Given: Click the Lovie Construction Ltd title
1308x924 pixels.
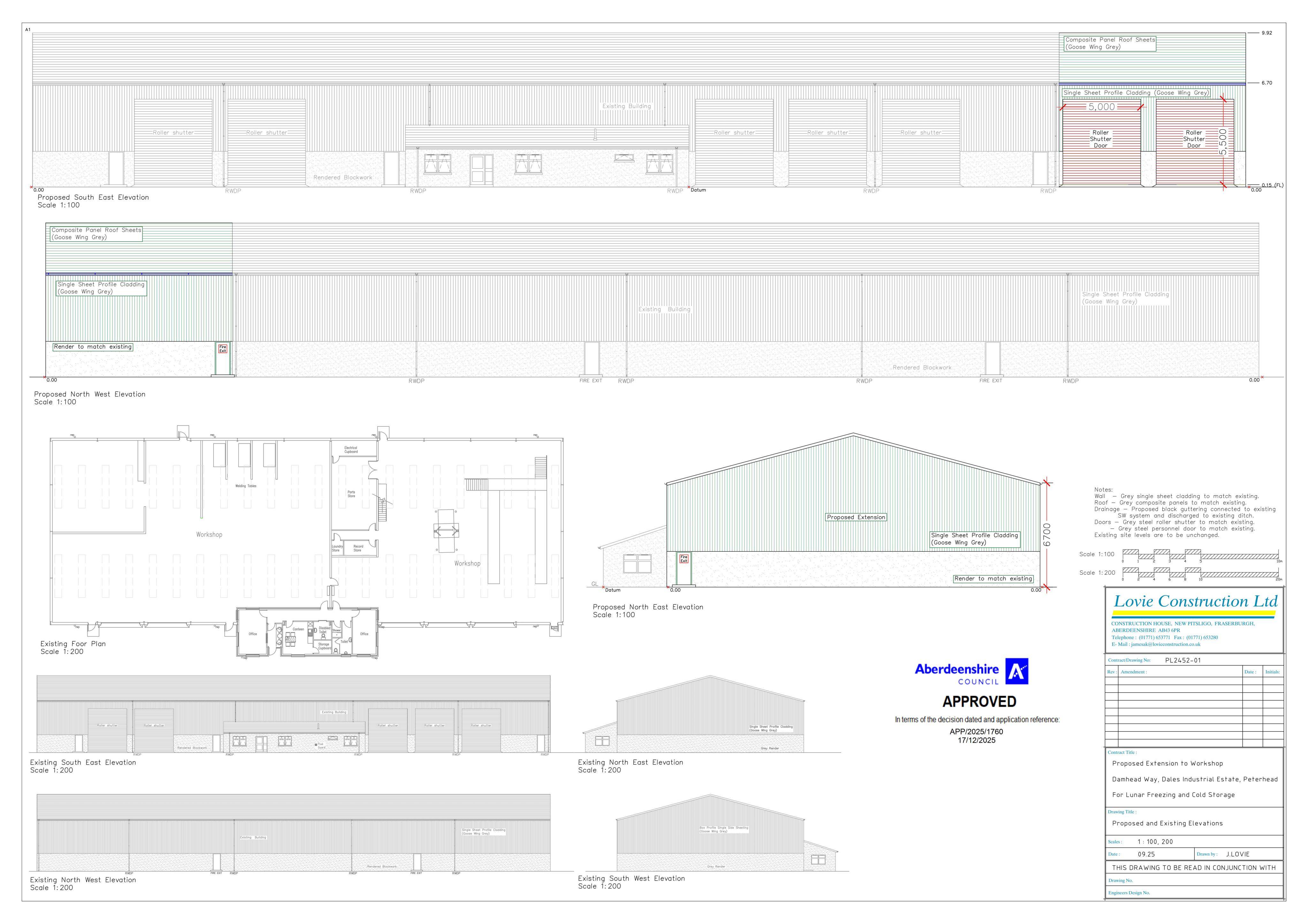Looking at the screenshot, I should point(1196,602).
